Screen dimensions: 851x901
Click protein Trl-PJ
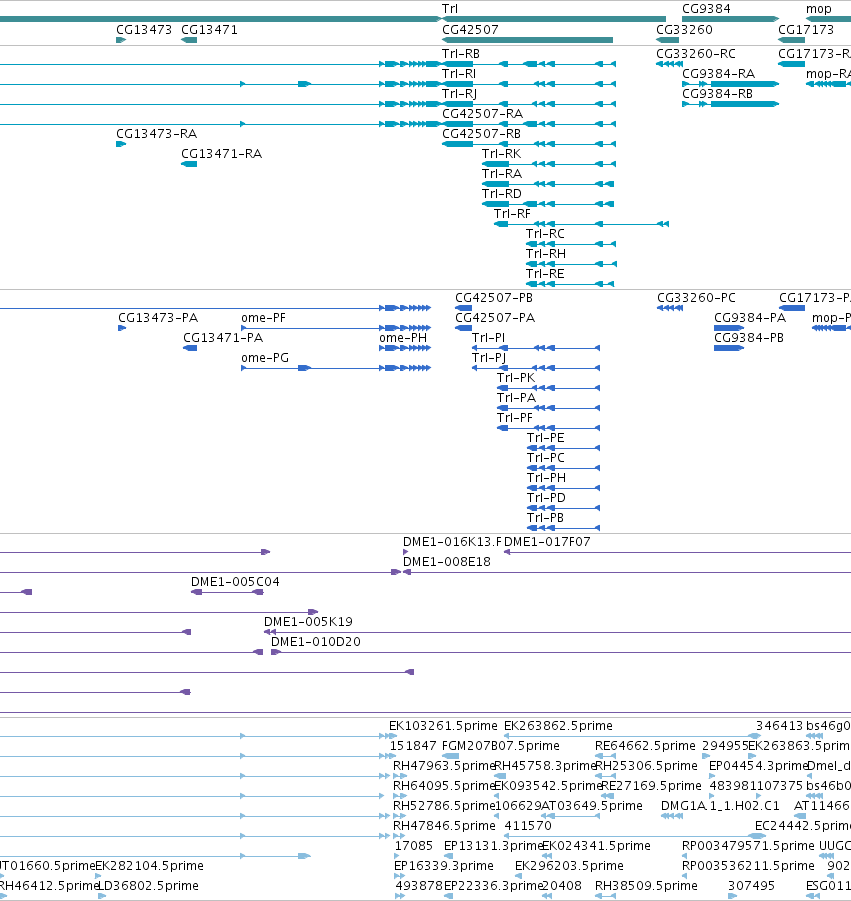pyautogui.click(x=489, y=358)
